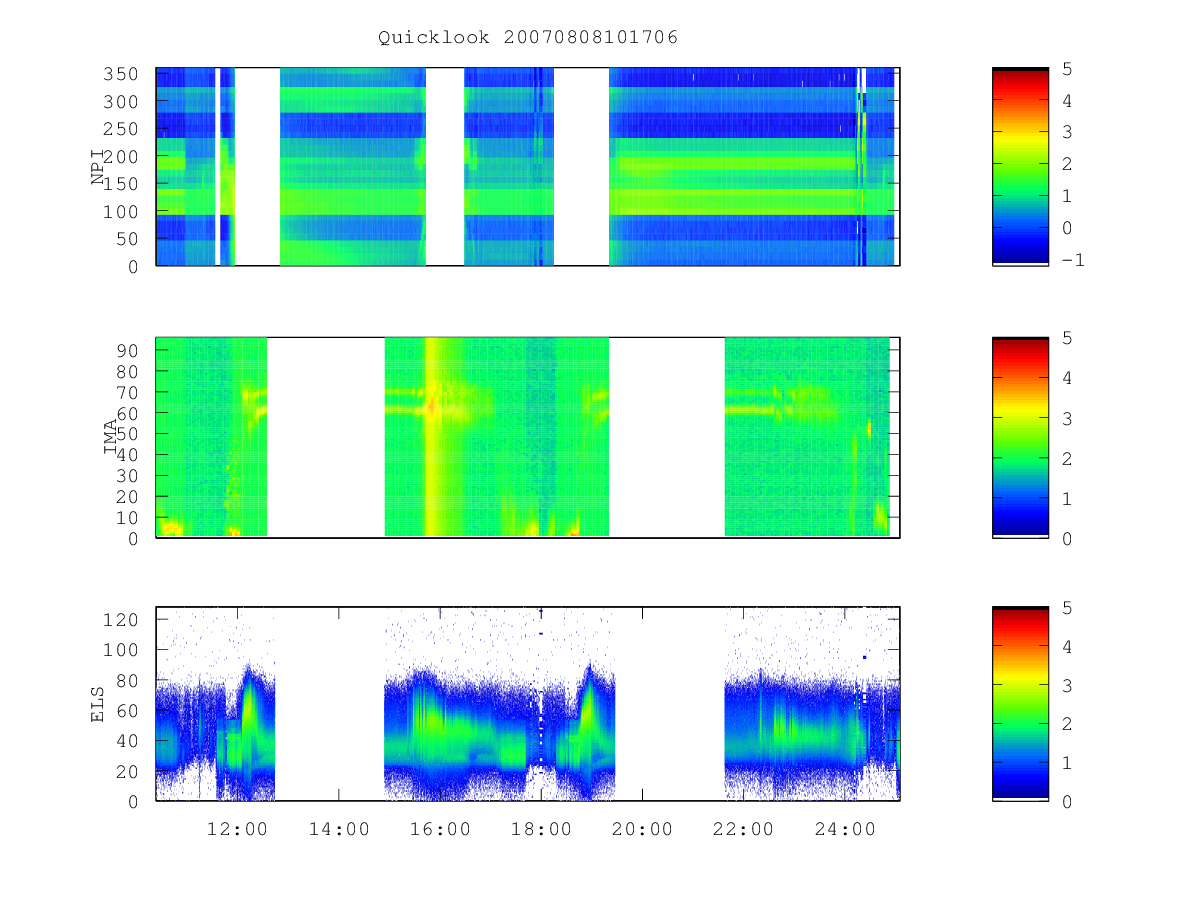Click the NPI colorbar gradient

[1020, 166]
